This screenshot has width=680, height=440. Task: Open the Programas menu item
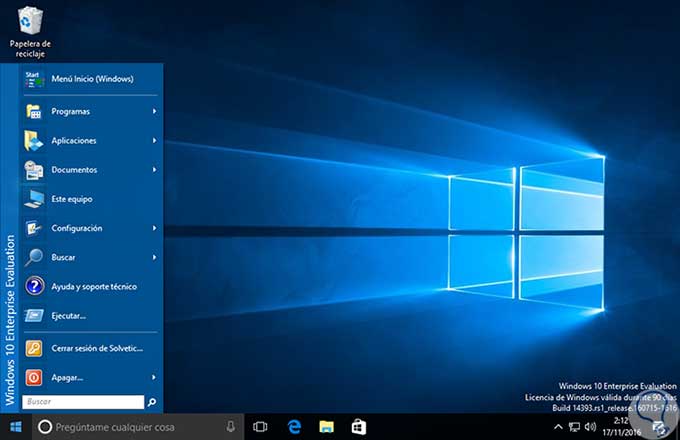[91, 111]
